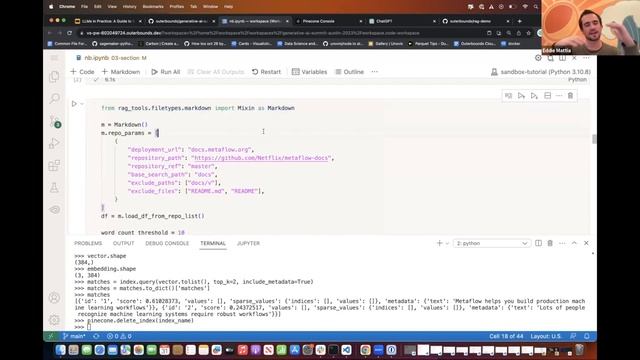This screenshot has height=360, width=640.
Task: Split the cell icon
Action: coord(547,96)
